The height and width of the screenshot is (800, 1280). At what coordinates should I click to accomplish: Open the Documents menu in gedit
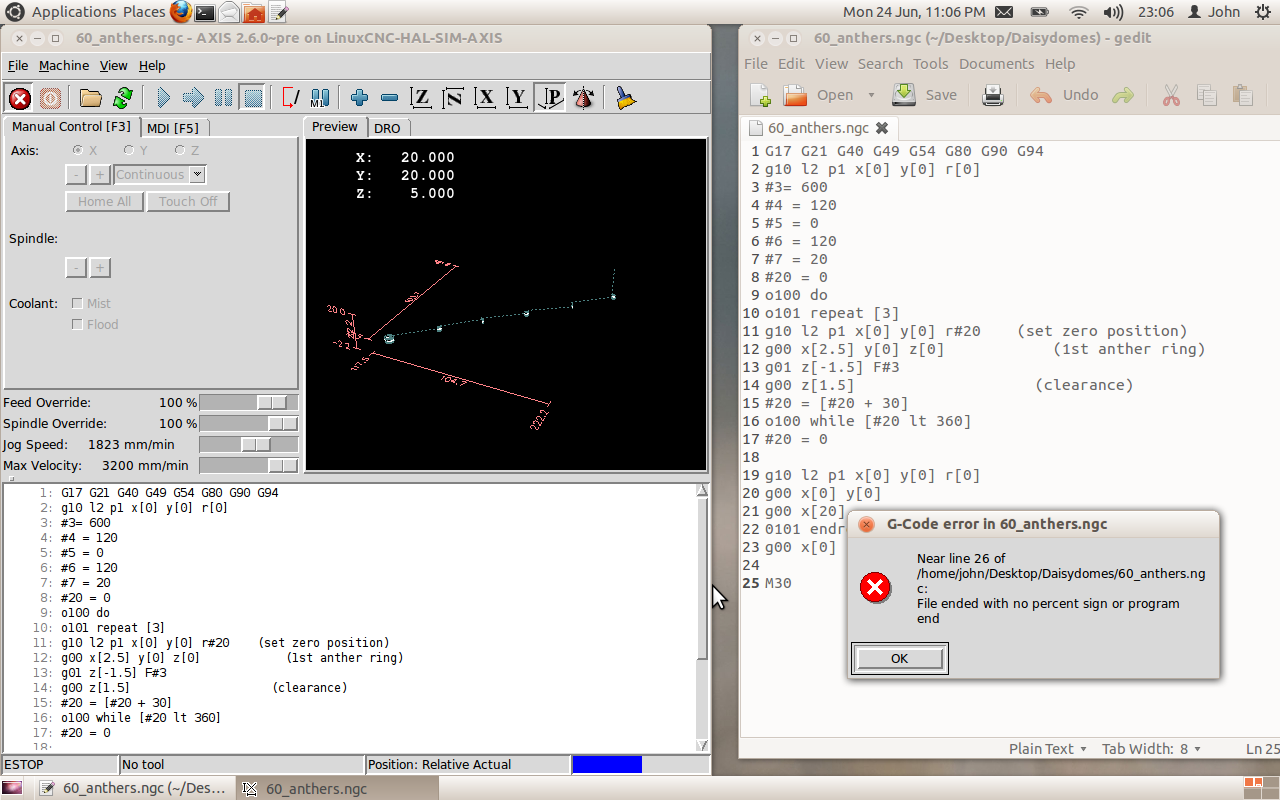996,63
